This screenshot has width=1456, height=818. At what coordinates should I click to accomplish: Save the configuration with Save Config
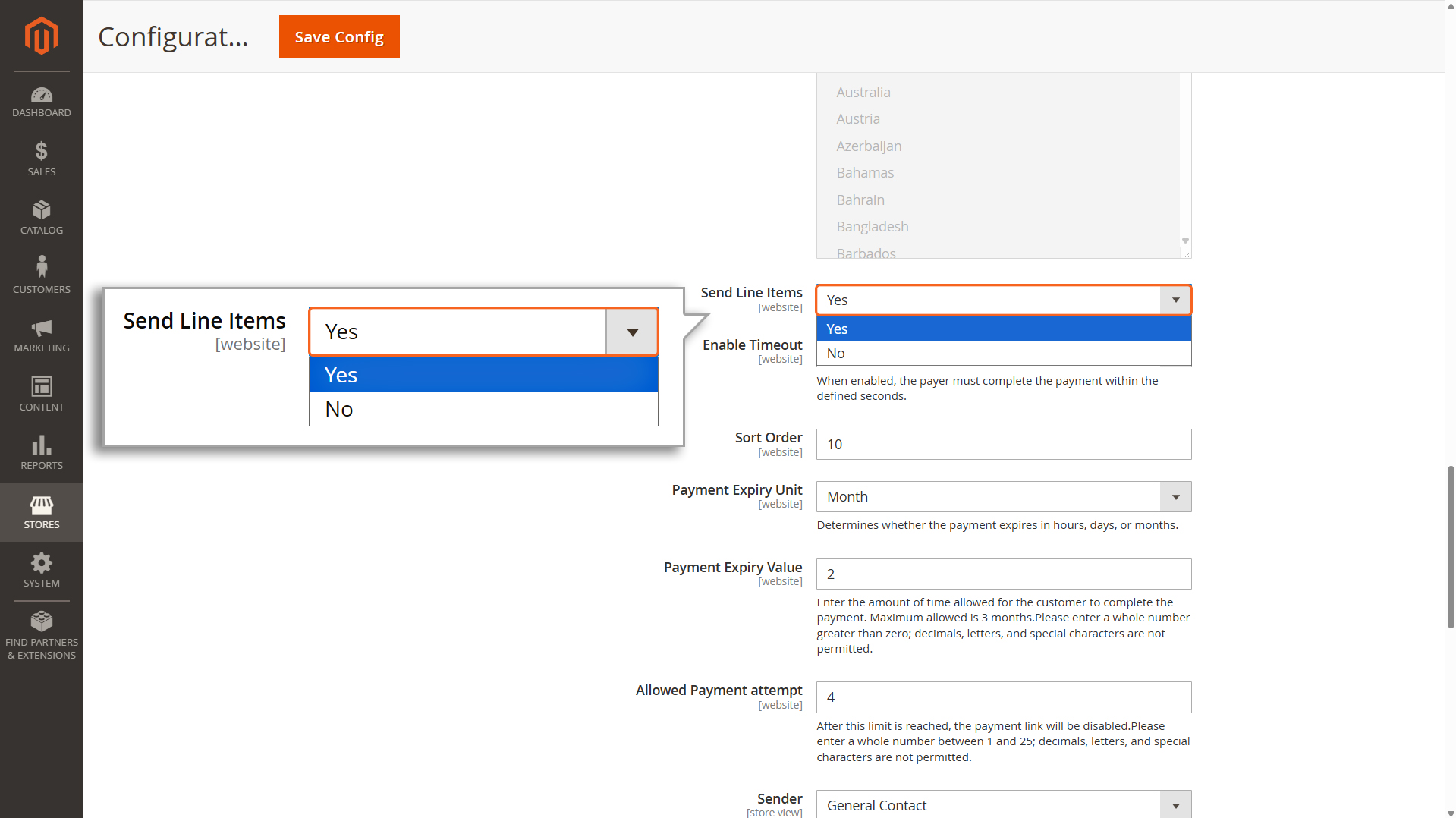339,36
